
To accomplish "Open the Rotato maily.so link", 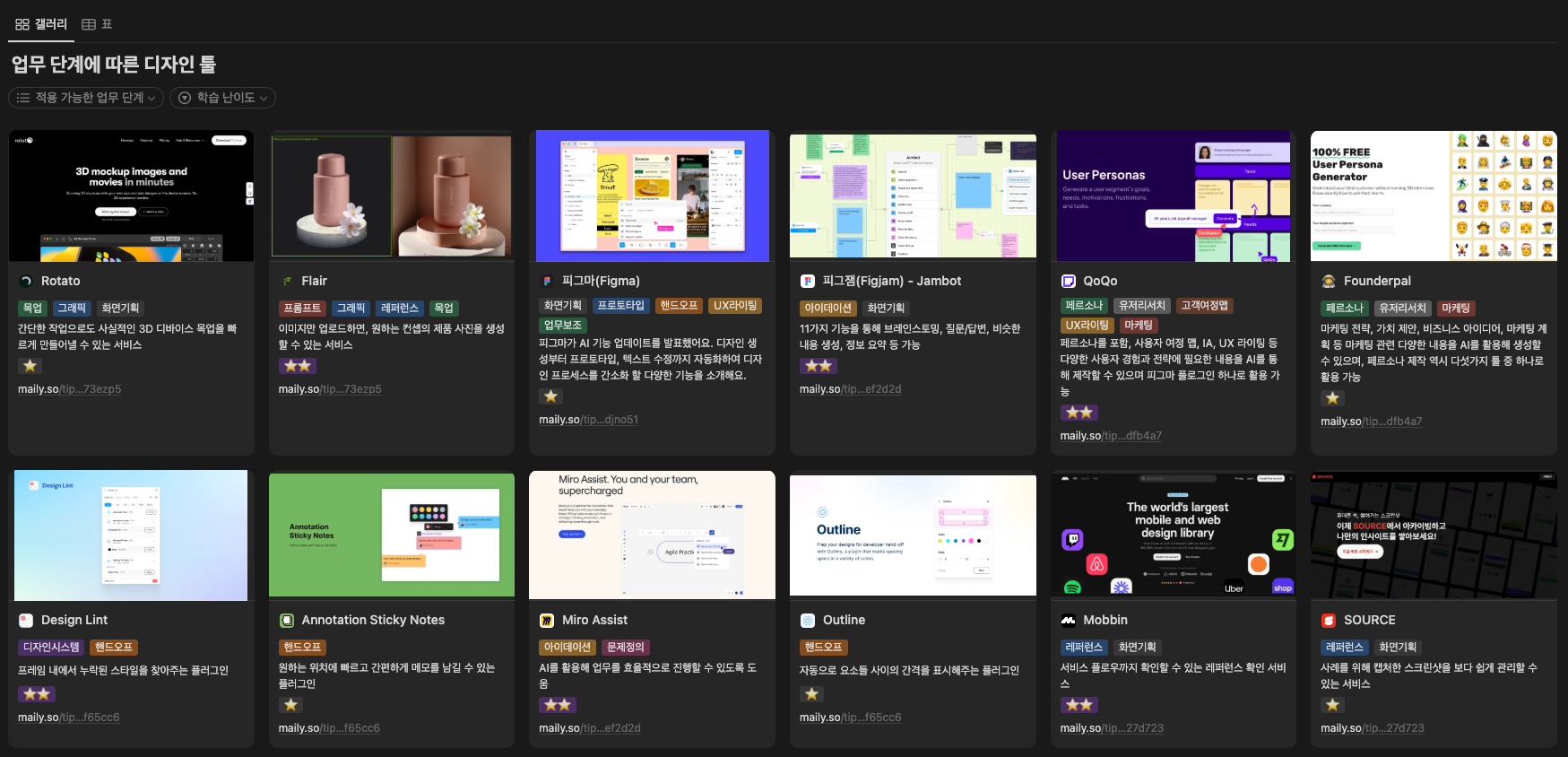I will tap(69, 389).
